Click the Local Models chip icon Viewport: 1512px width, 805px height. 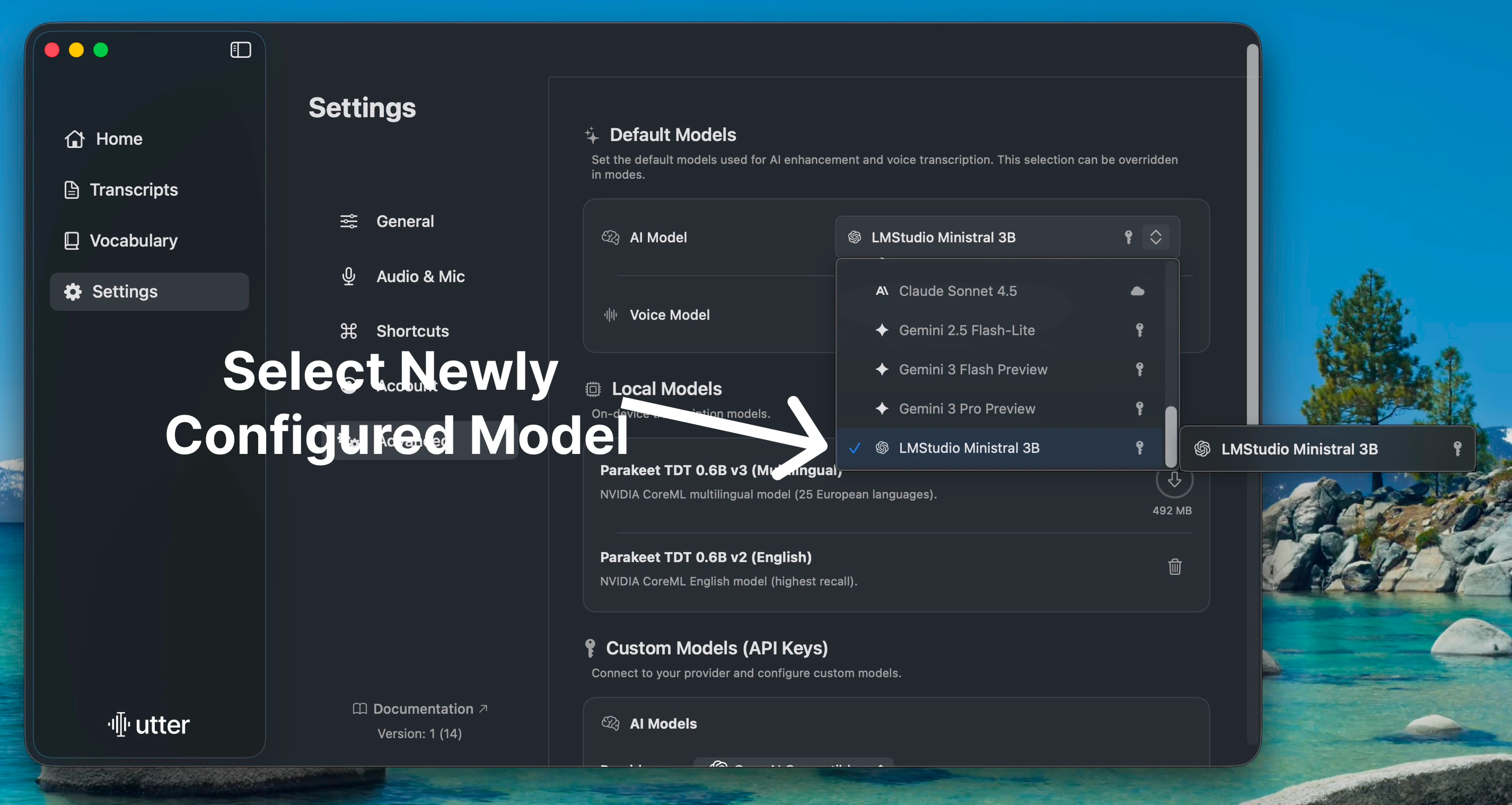(x=592, y=389)
